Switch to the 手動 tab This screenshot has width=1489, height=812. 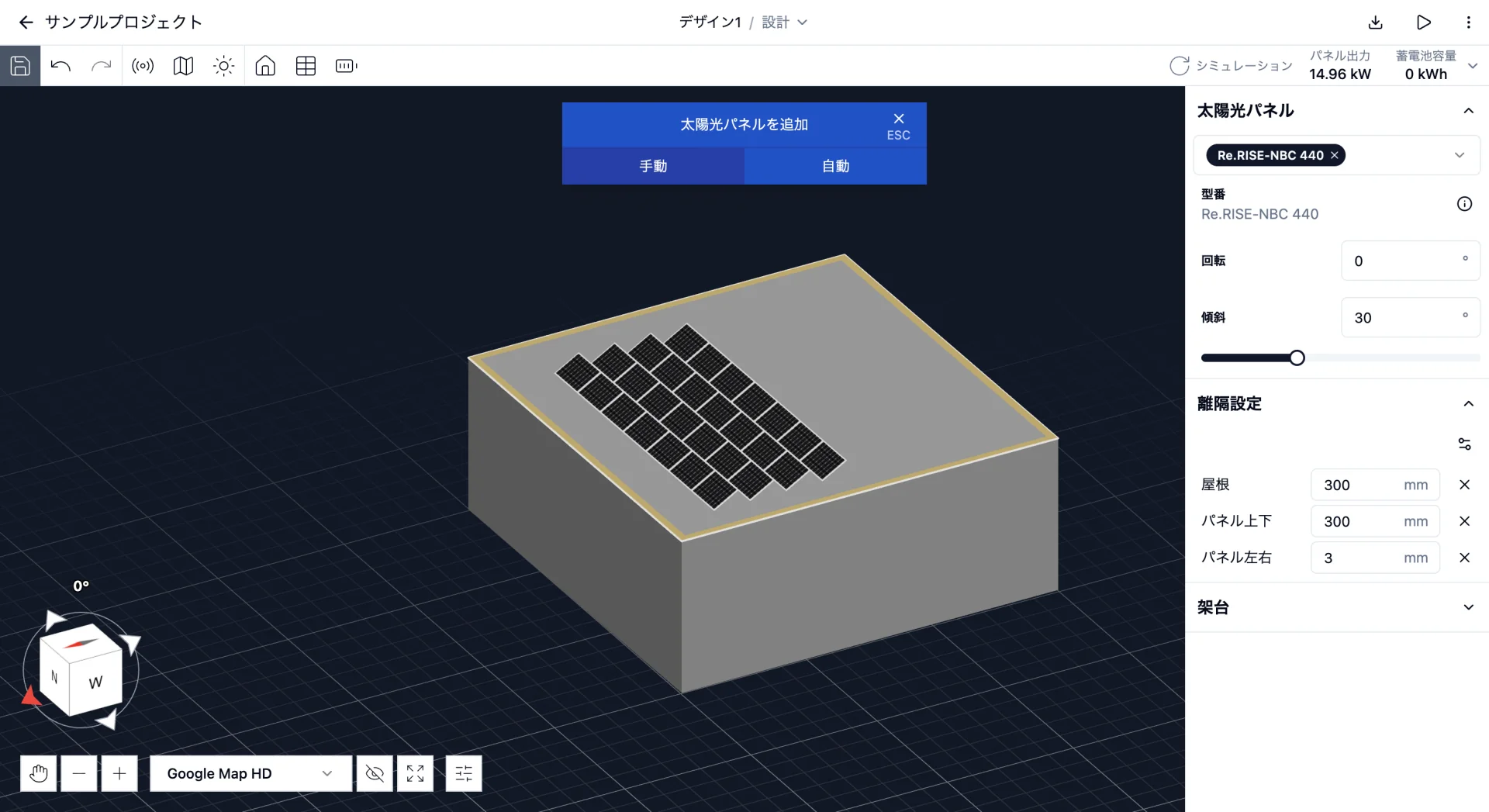tap(653, 166)
